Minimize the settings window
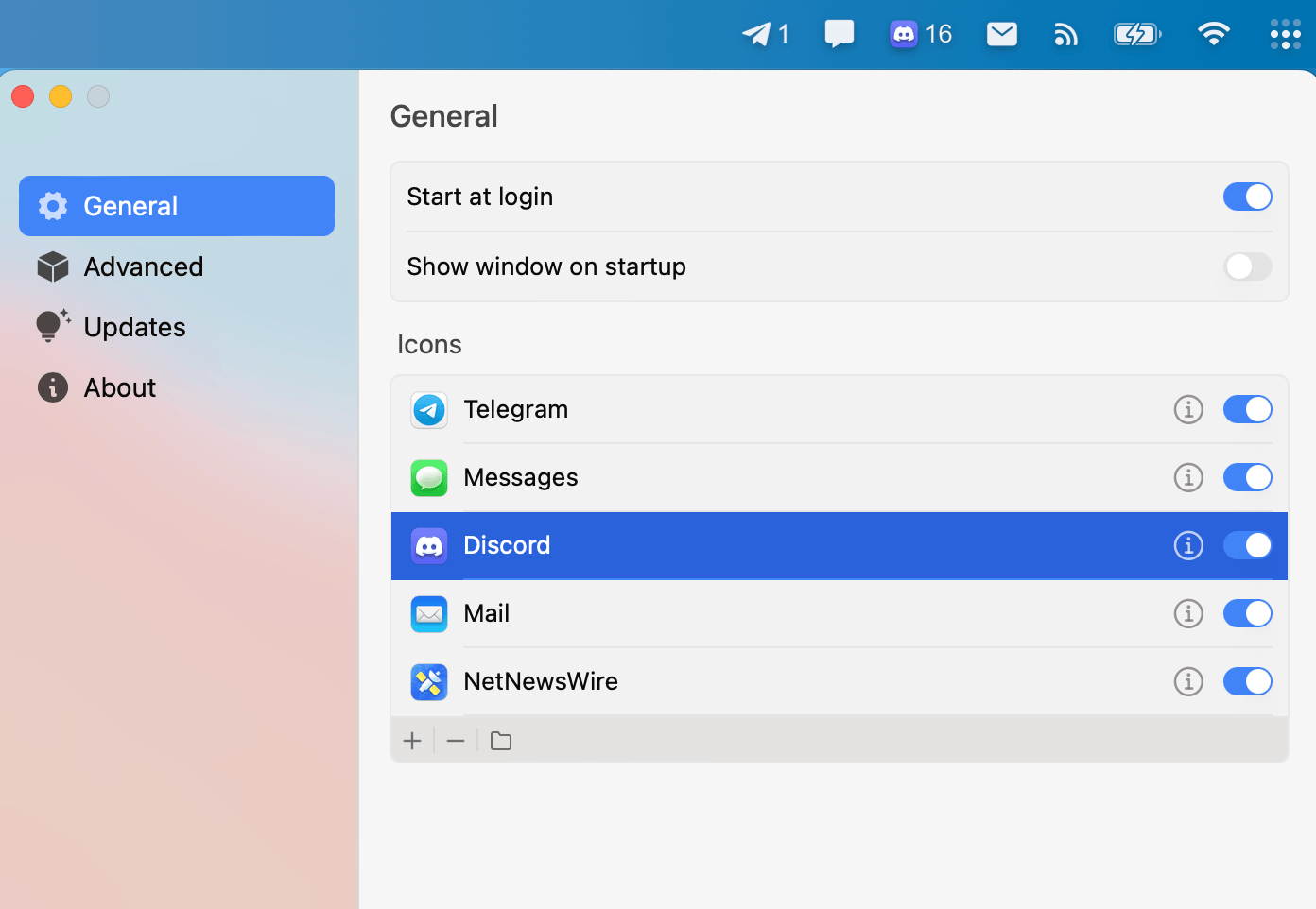Viewport: 1316px width, 909px height. (x=61, y=96)
